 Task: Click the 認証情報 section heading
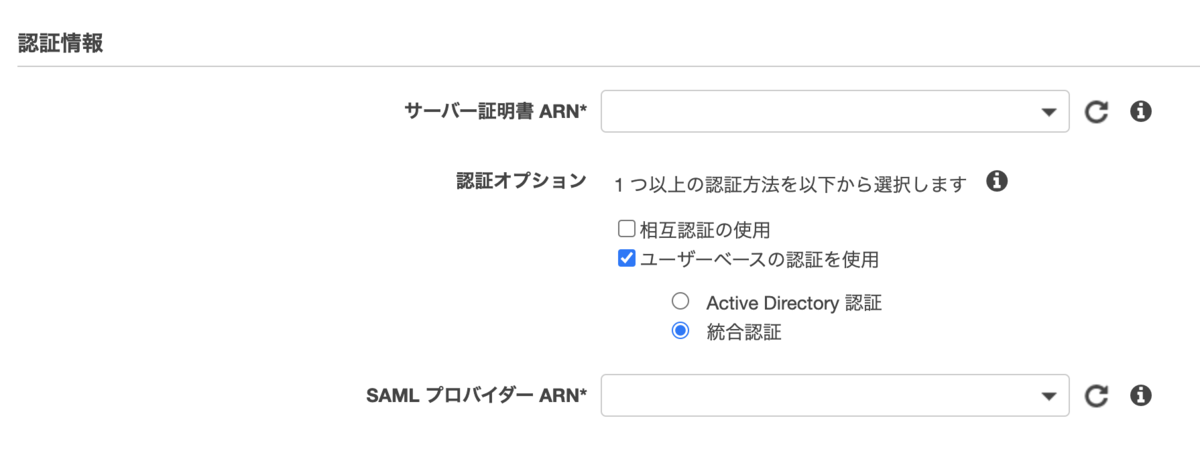point(61,43)
